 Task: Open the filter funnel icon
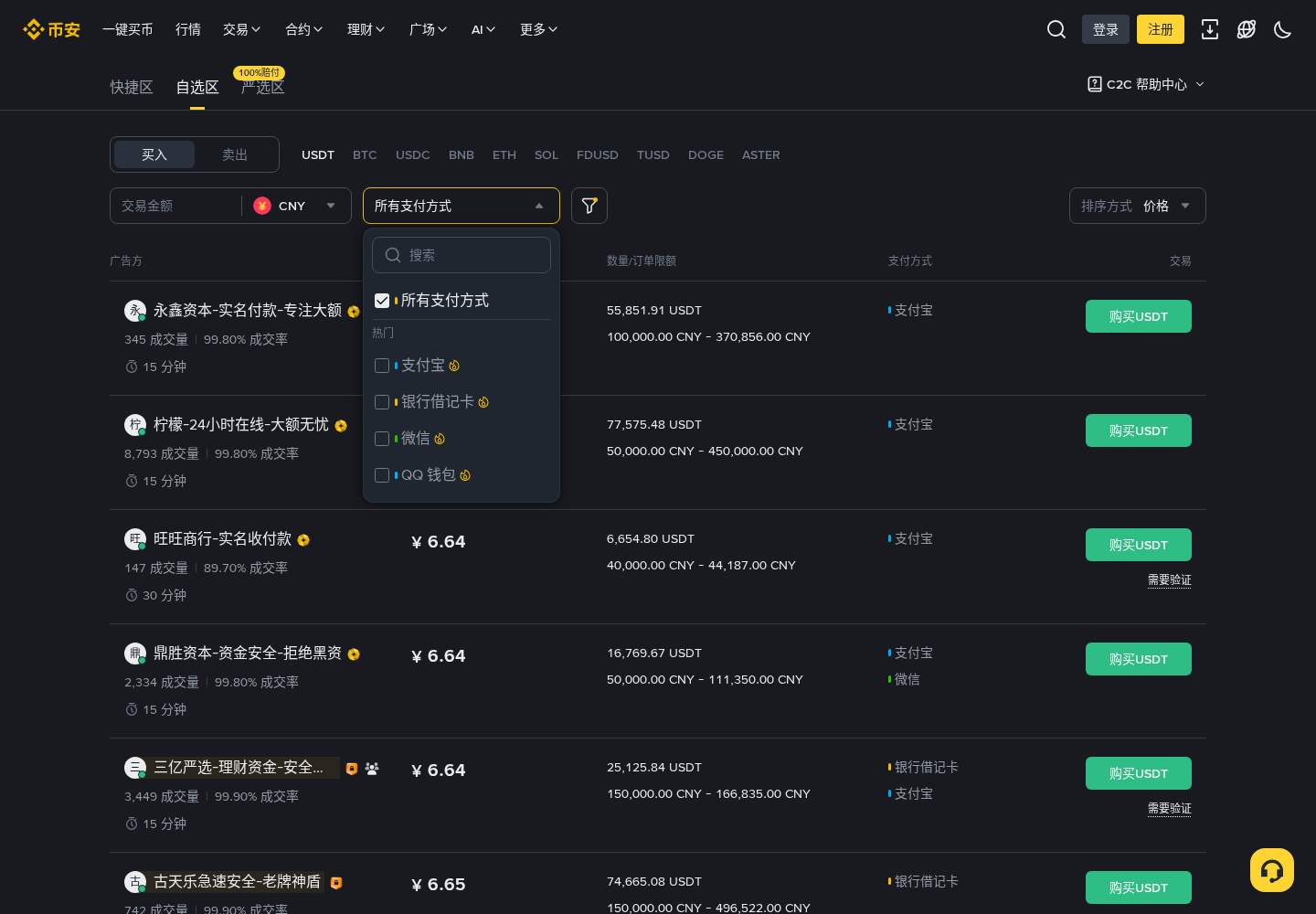589,206
